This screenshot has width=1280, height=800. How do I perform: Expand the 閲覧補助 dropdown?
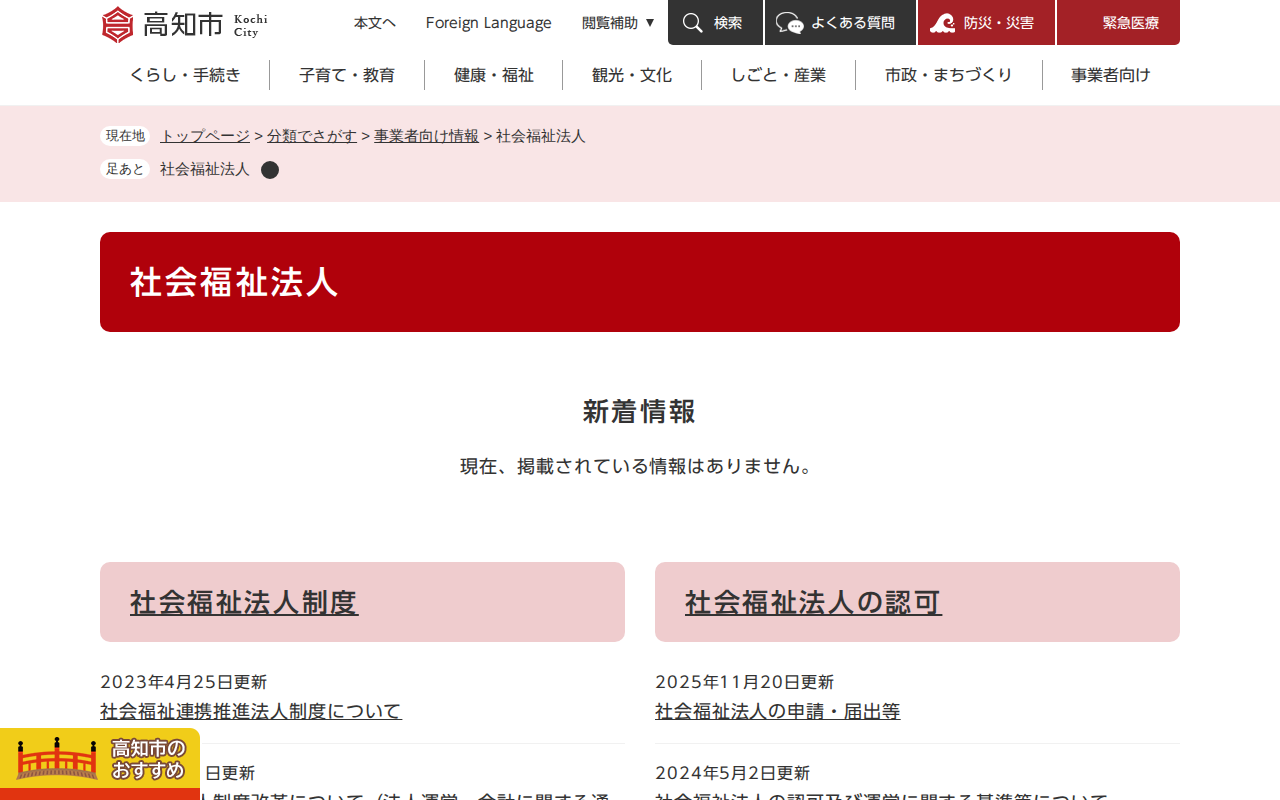tap(618, 22)
